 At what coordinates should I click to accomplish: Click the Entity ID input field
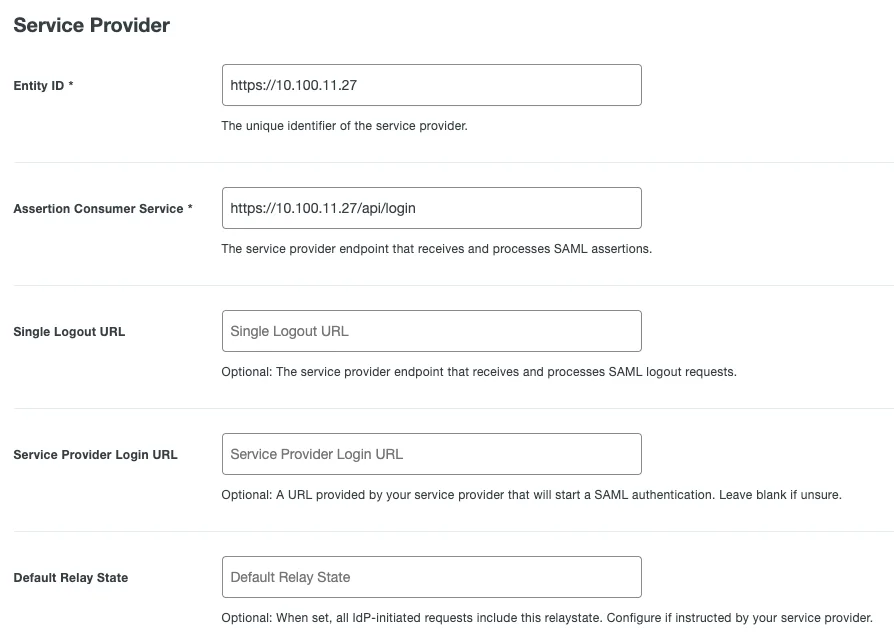(432, 85)
